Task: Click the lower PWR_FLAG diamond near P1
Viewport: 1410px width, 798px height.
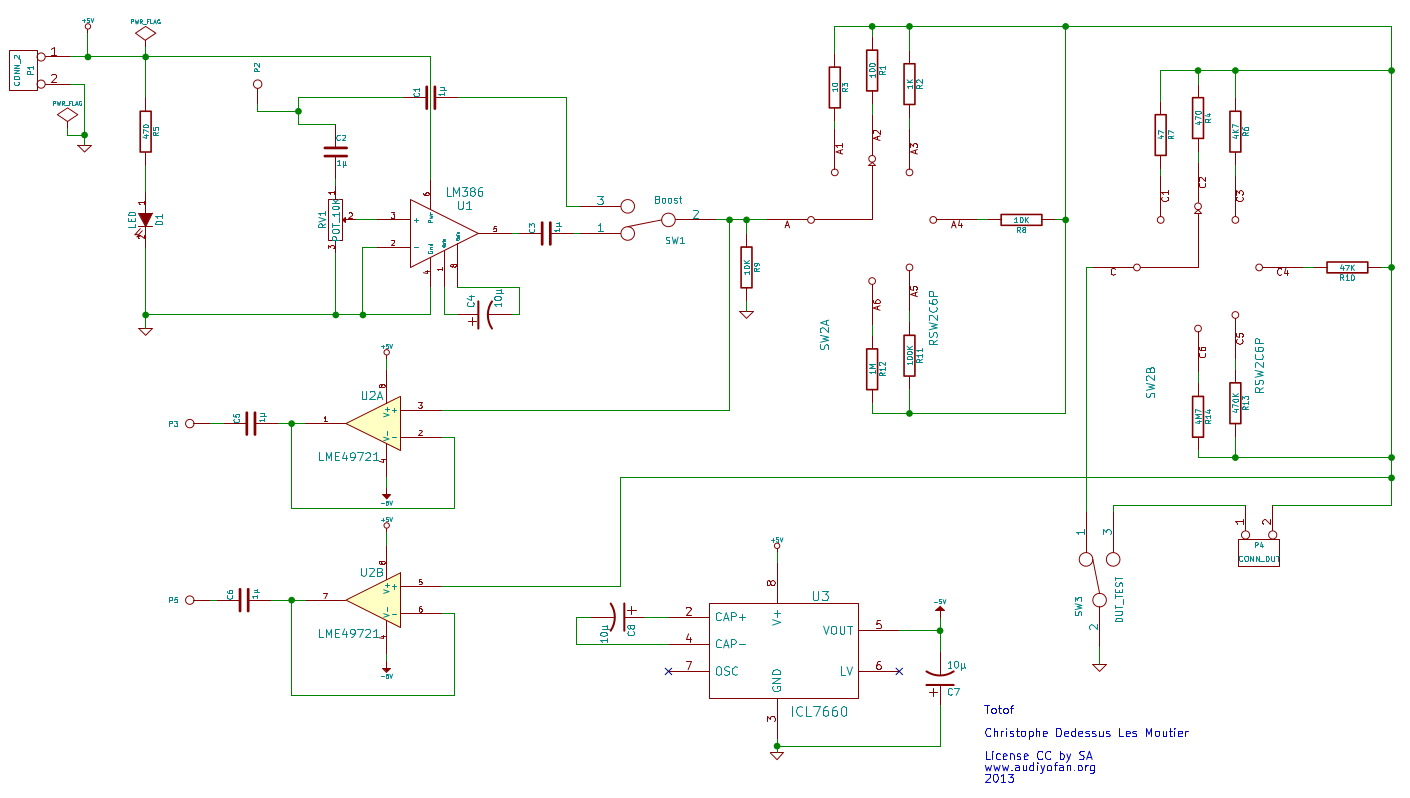Action: point(68,116)
